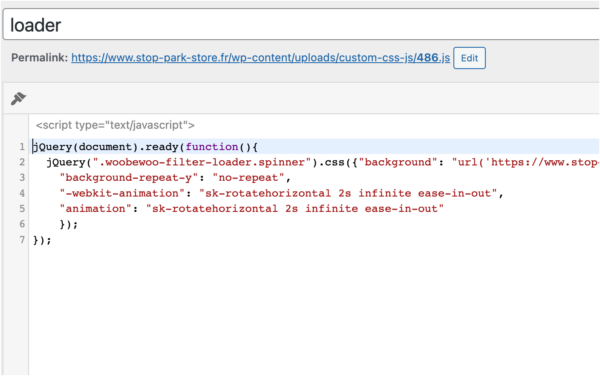This screenshot has height=376, width=600.
Task: Click the "no-repeat" value string
Action: point(248,178)
